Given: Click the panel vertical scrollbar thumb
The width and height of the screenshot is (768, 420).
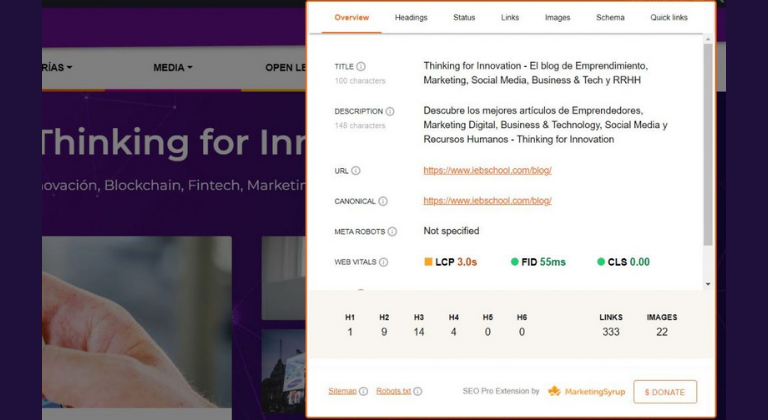Looking at the screenshot, I should [708, 145].
